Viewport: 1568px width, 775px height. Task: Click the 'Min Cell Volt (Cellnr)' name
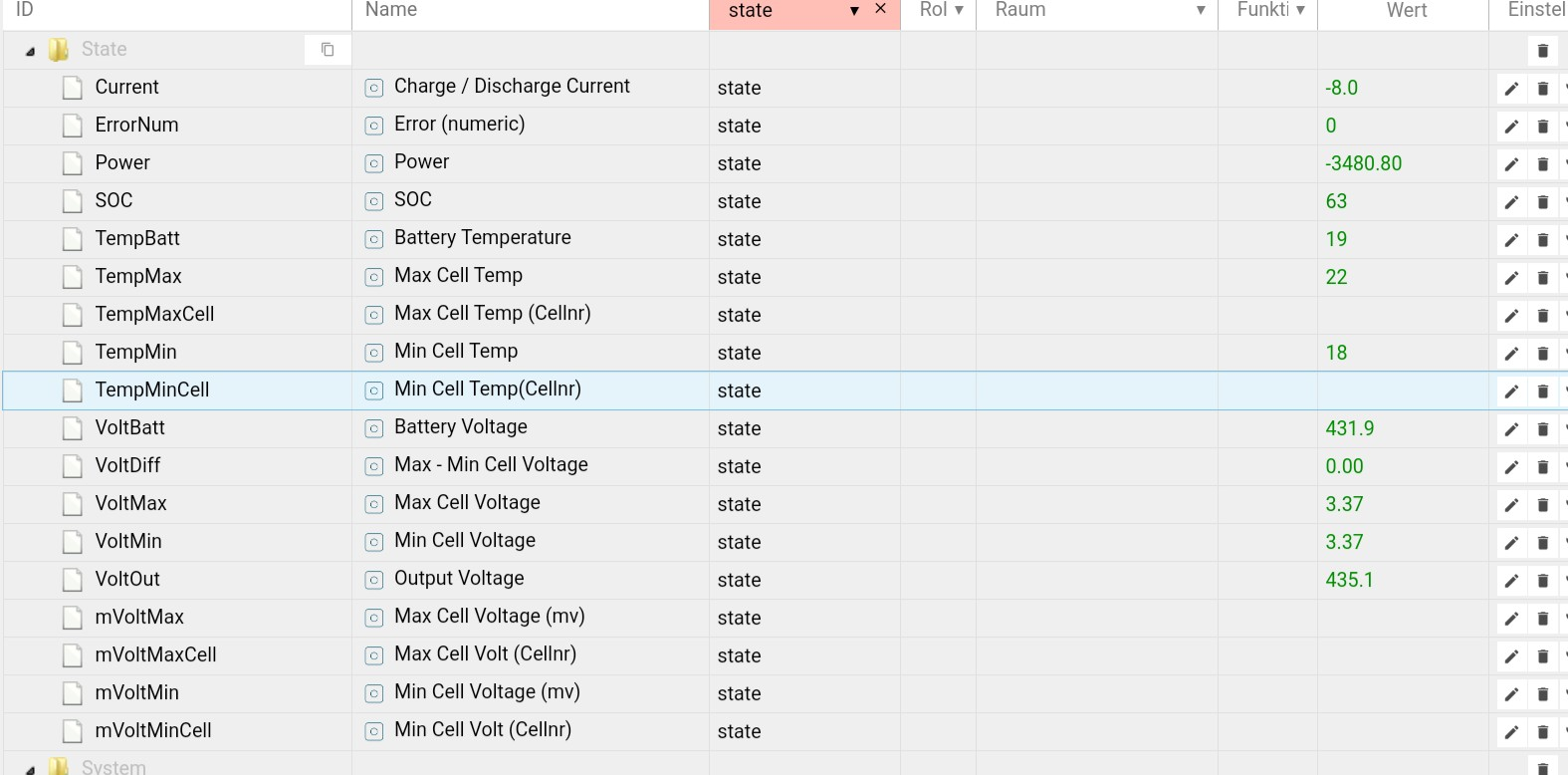tap(483, 729)
